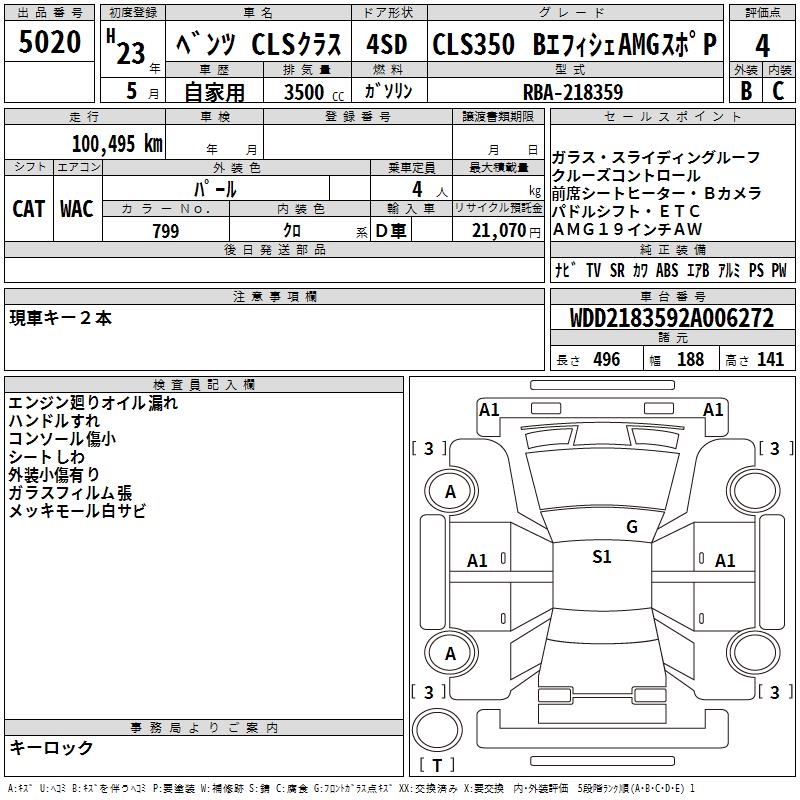Click the interior grade C cell

pos(778,90)
